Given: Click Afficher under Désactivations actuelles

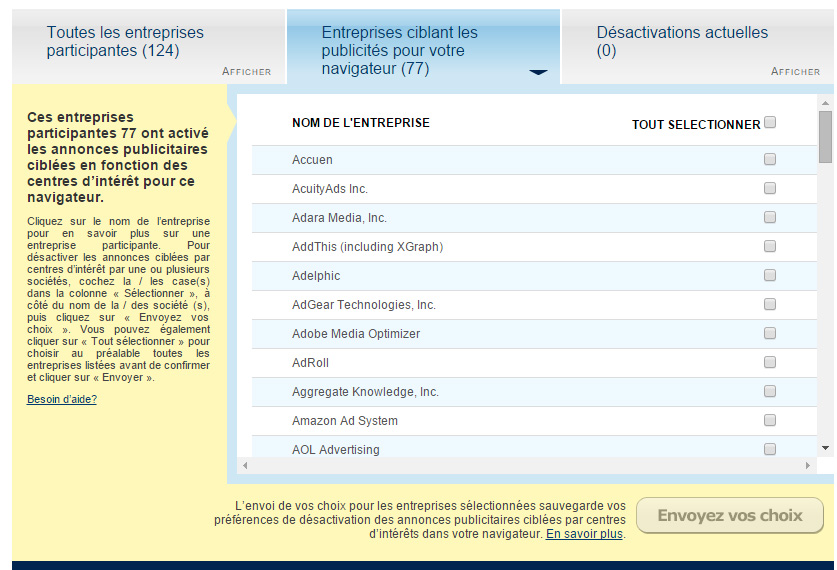Looking at the screenshot, I should tap(795, 72).
